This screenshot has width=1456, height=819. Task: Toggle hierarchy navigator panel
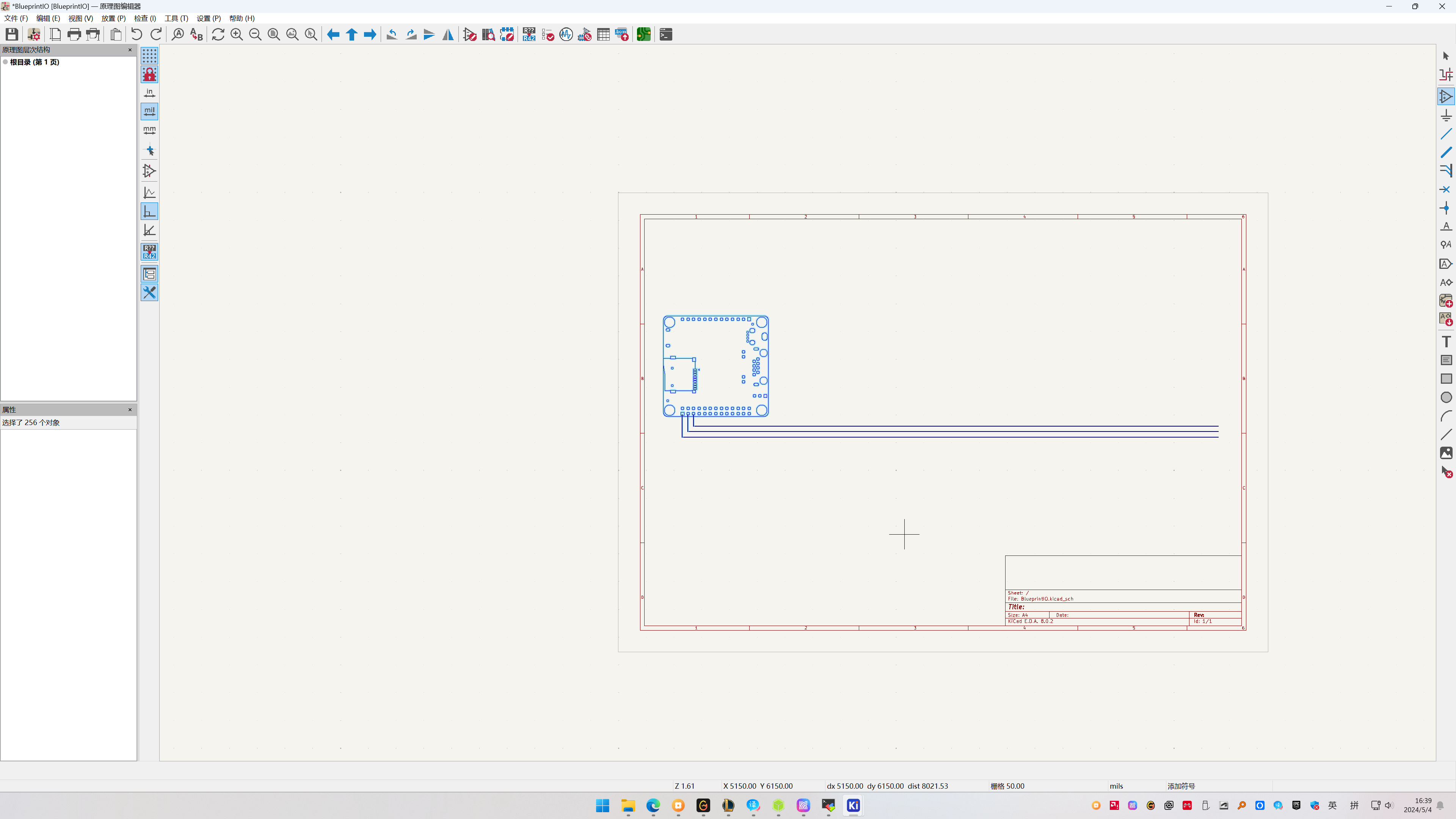tap(149, 274)
